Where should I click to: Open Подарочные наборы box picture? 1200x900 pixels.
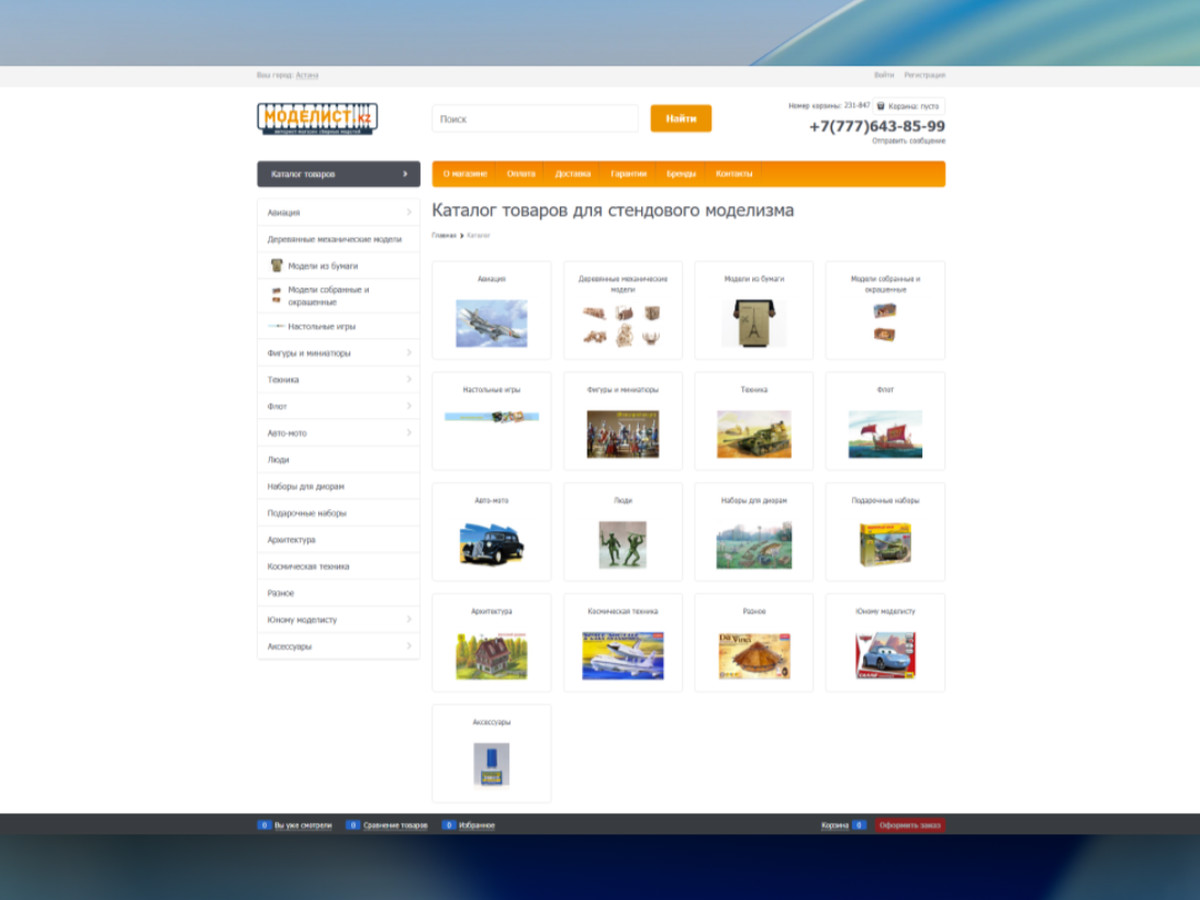coord(885,544)
